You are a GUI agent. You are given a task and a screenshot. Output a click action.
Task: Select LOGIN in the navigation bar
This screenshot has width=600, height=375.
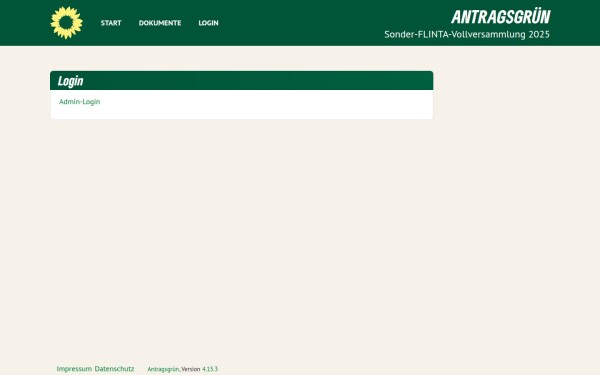click(x=209, y=23)
